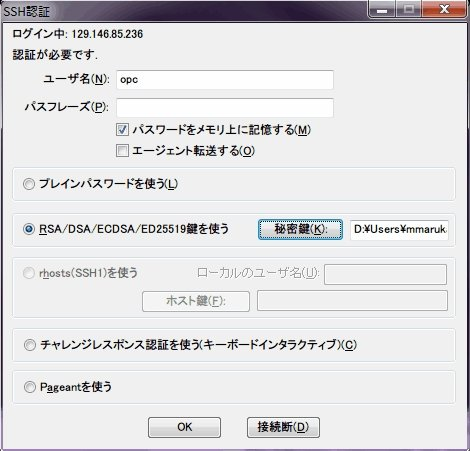Viewport: 470px width, 451px height.
Task: Click the maximize icon in title bar
Action: tap(409, 9)
